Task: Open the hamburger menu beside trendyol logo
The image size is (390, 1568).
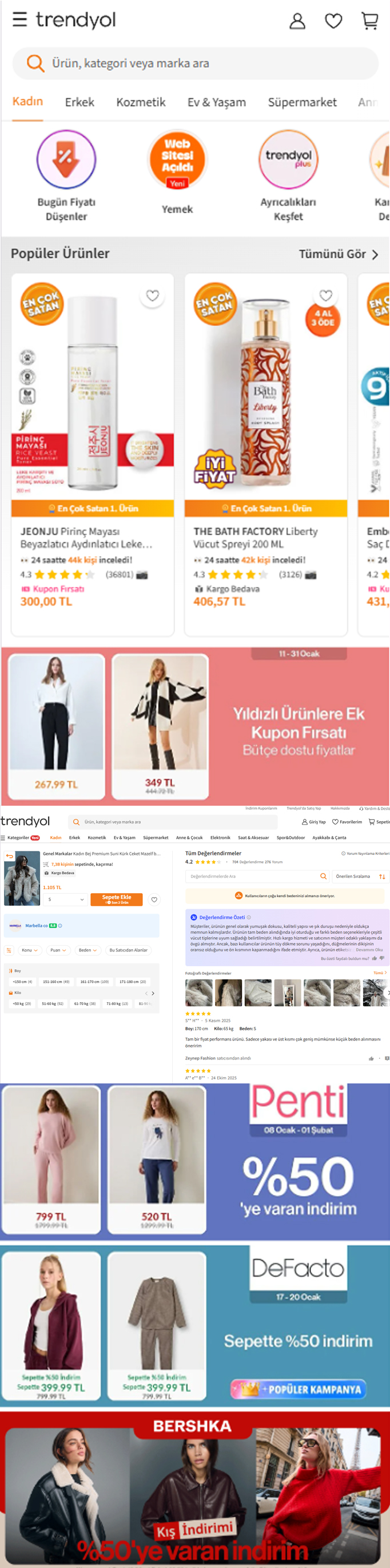Action: 19,19
